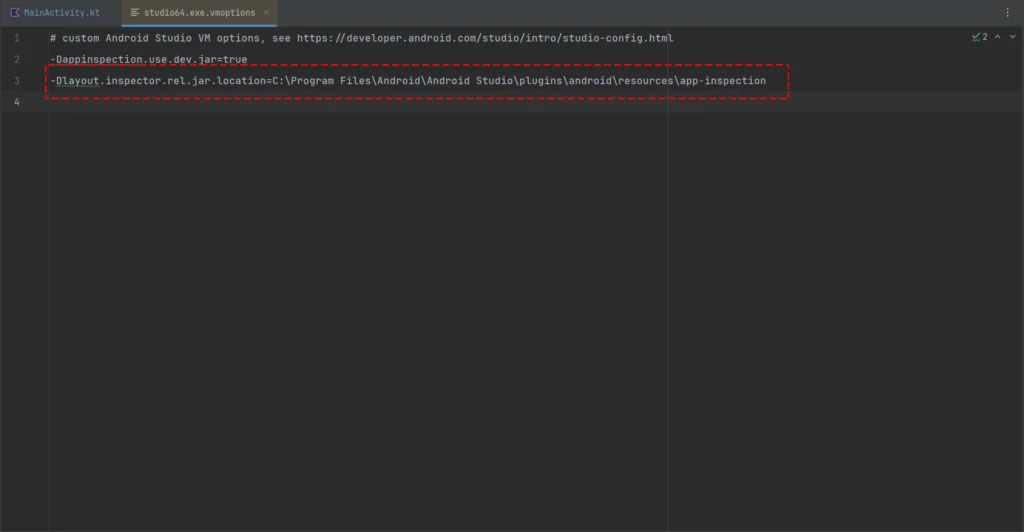Open the editor tabs options menu
The image size is (1024, 532).
tap(1007, 12)
